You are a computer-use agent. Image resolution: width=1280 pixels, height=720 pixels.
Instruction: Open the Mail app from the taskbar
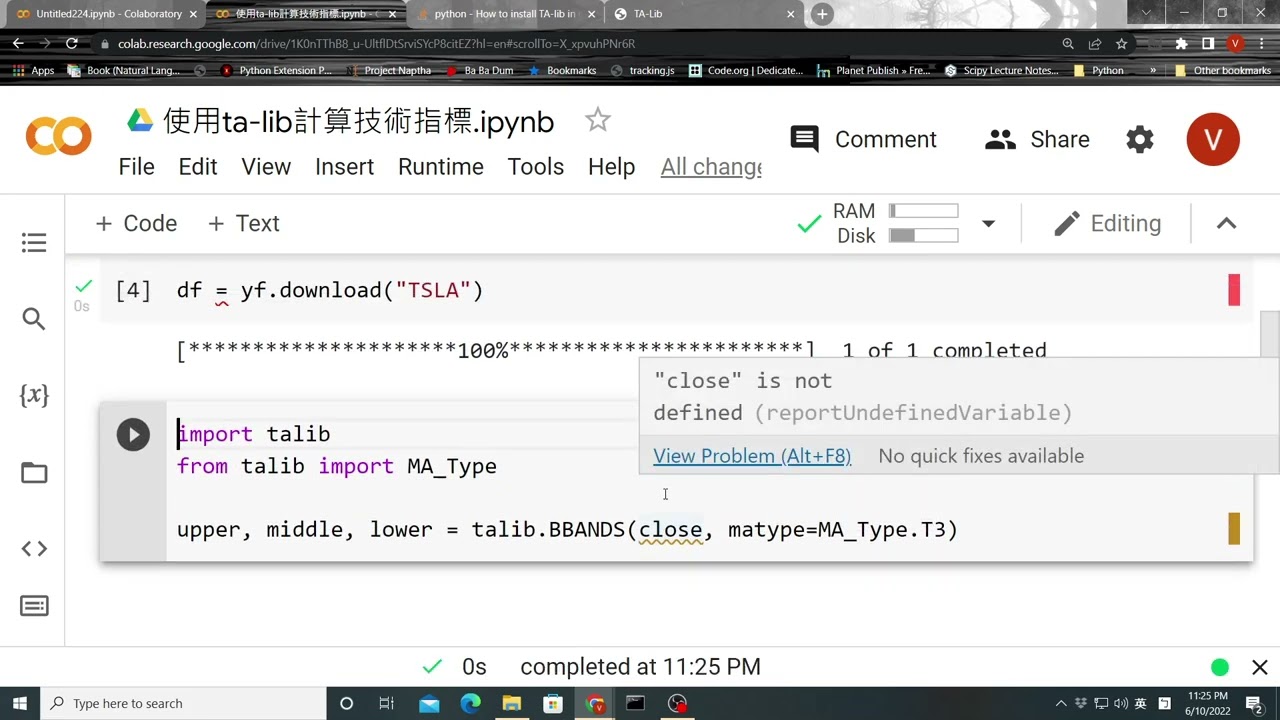click(x=429, y=703)
